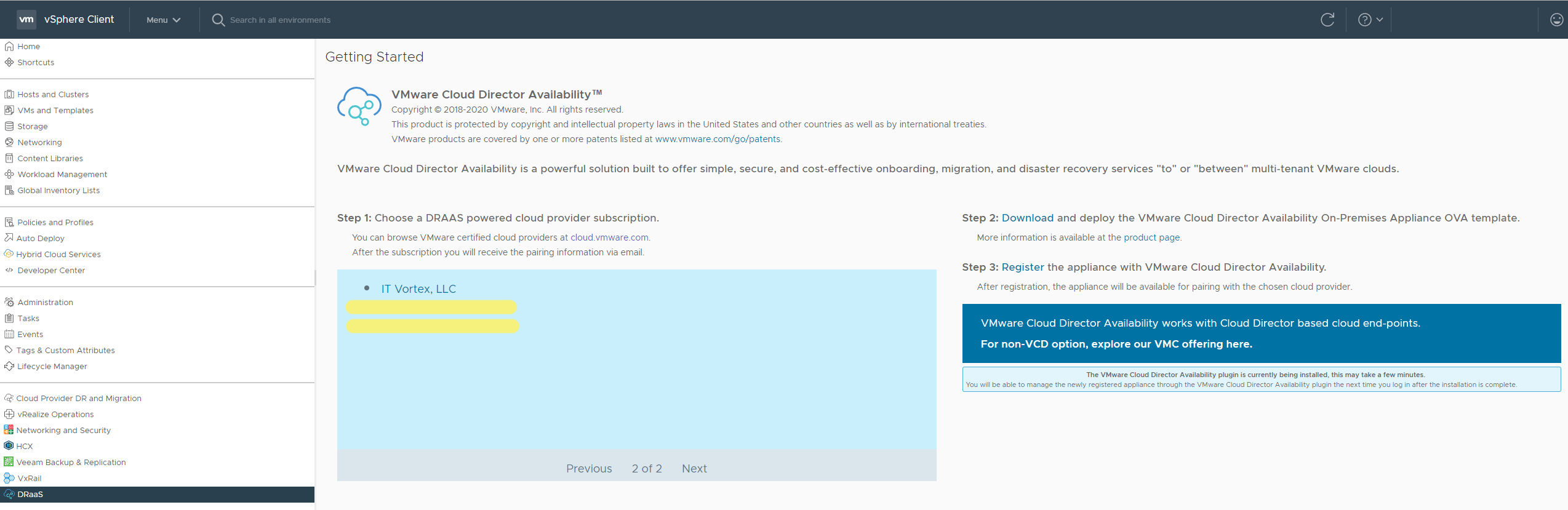
Task: Click the Veeam Backup & Replication icon
Action: pyautogui.click(x=9, y=461)
